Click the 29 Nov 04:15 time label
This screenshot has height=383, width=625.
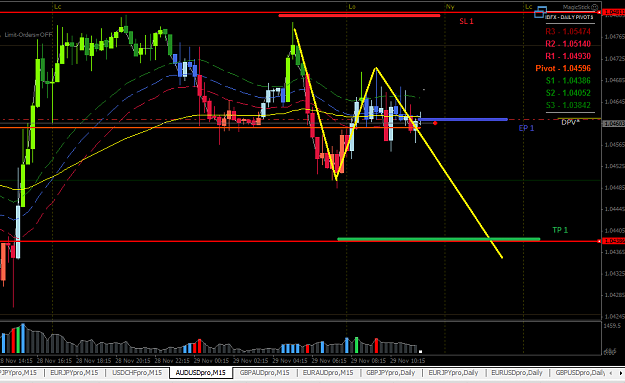(290, 361)
